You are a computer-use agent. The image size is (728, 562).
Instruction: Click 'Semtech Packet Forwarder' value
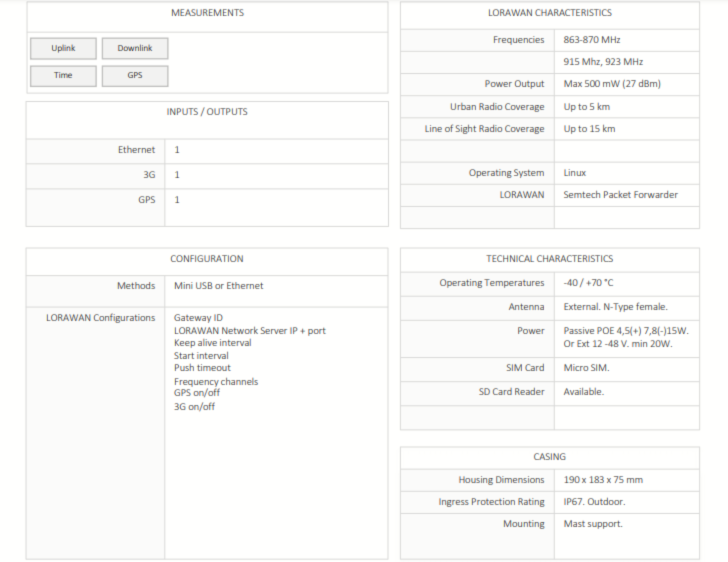620,195
